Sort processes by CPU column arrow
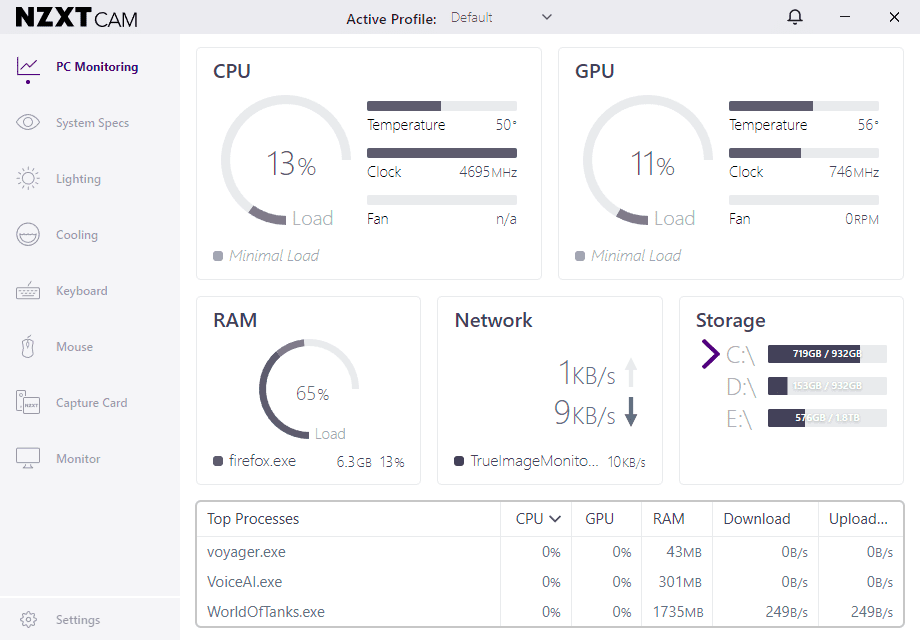 (555, 519)
